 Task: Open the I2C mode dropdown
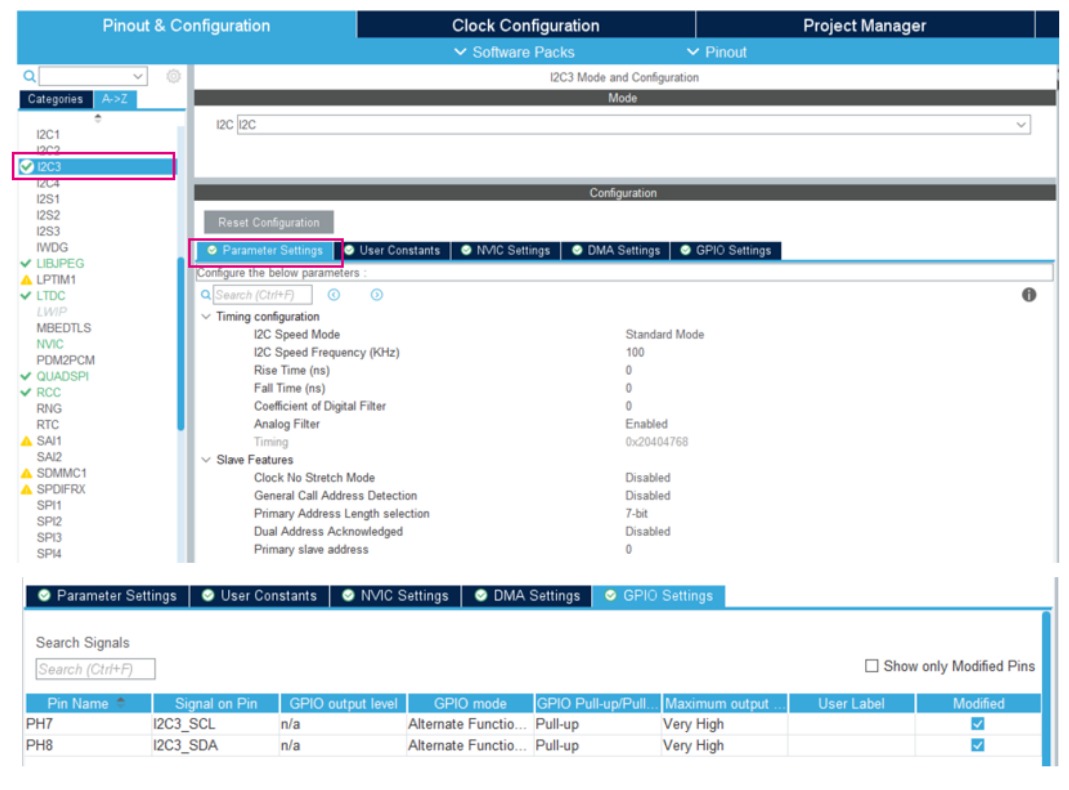[x=633, y=125]
